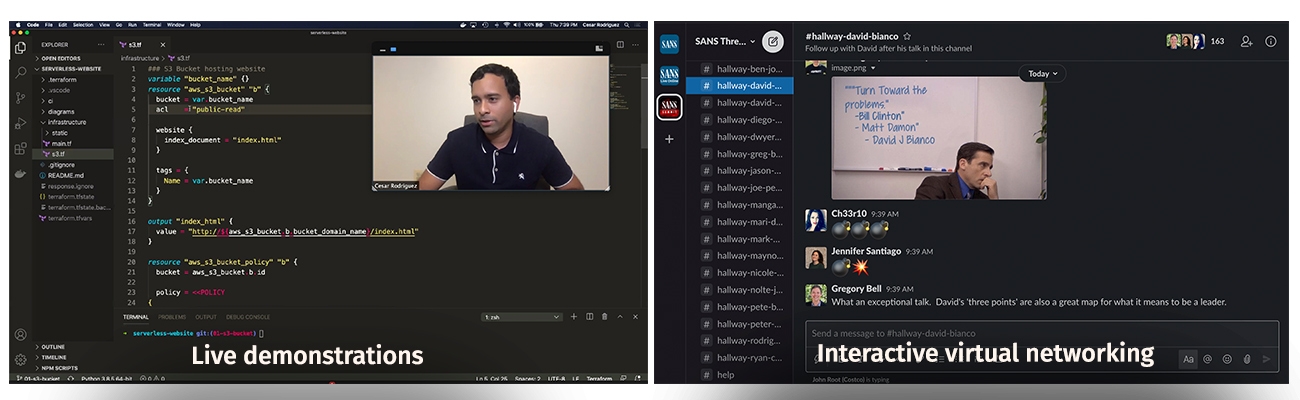Open the Go menu in menu bar
Screen dimensions: 1300x400
pos(118,24)
